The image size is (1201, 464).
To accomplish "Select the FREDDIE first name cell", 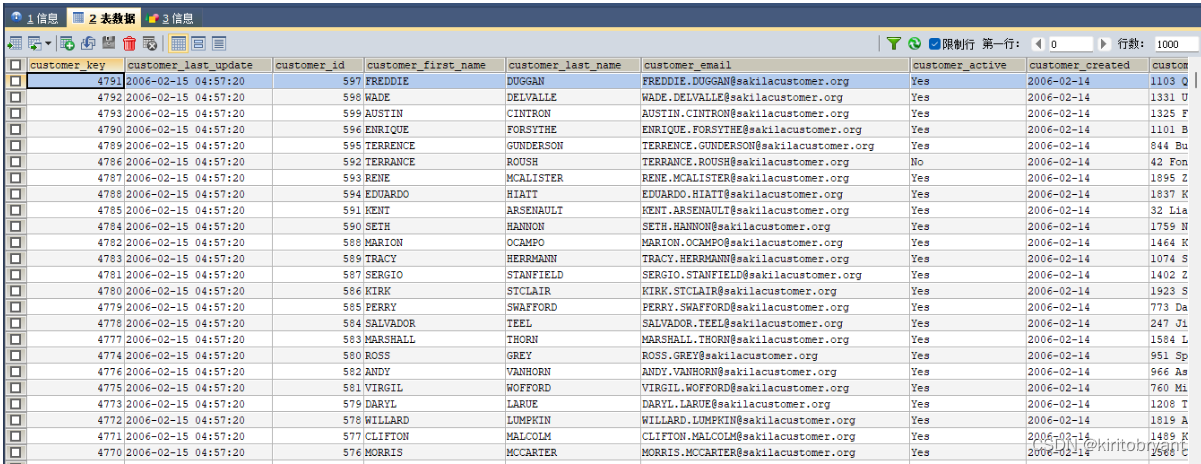I will click(434, 81).
